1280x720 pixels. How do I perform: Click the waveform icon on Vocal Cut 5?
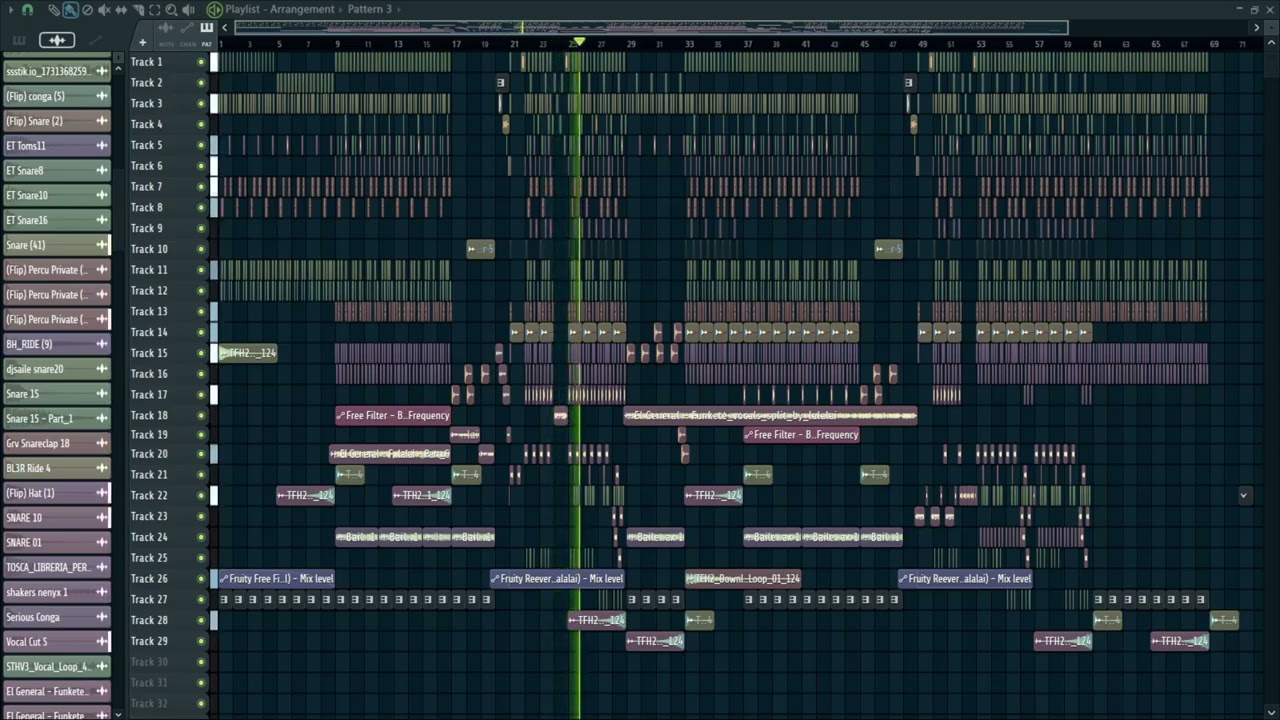coord(101,642)
